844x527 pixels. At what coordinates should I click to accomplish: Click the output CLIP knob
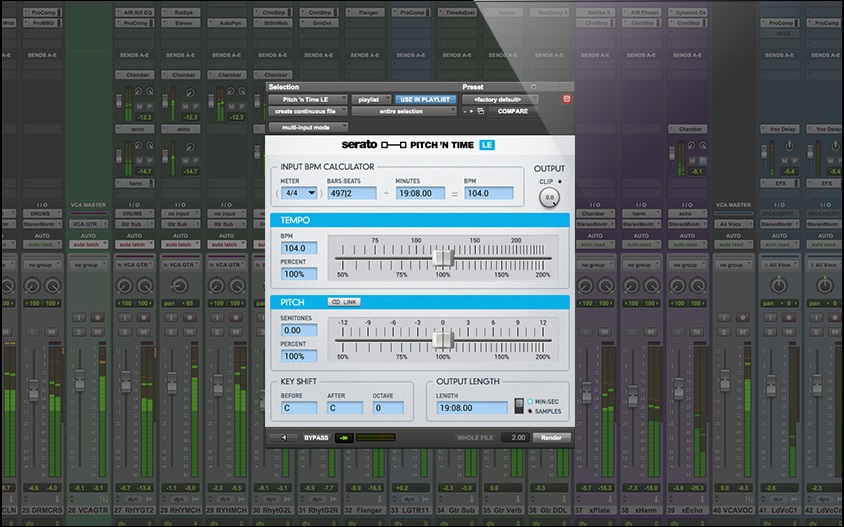click(x=549, y=198)
